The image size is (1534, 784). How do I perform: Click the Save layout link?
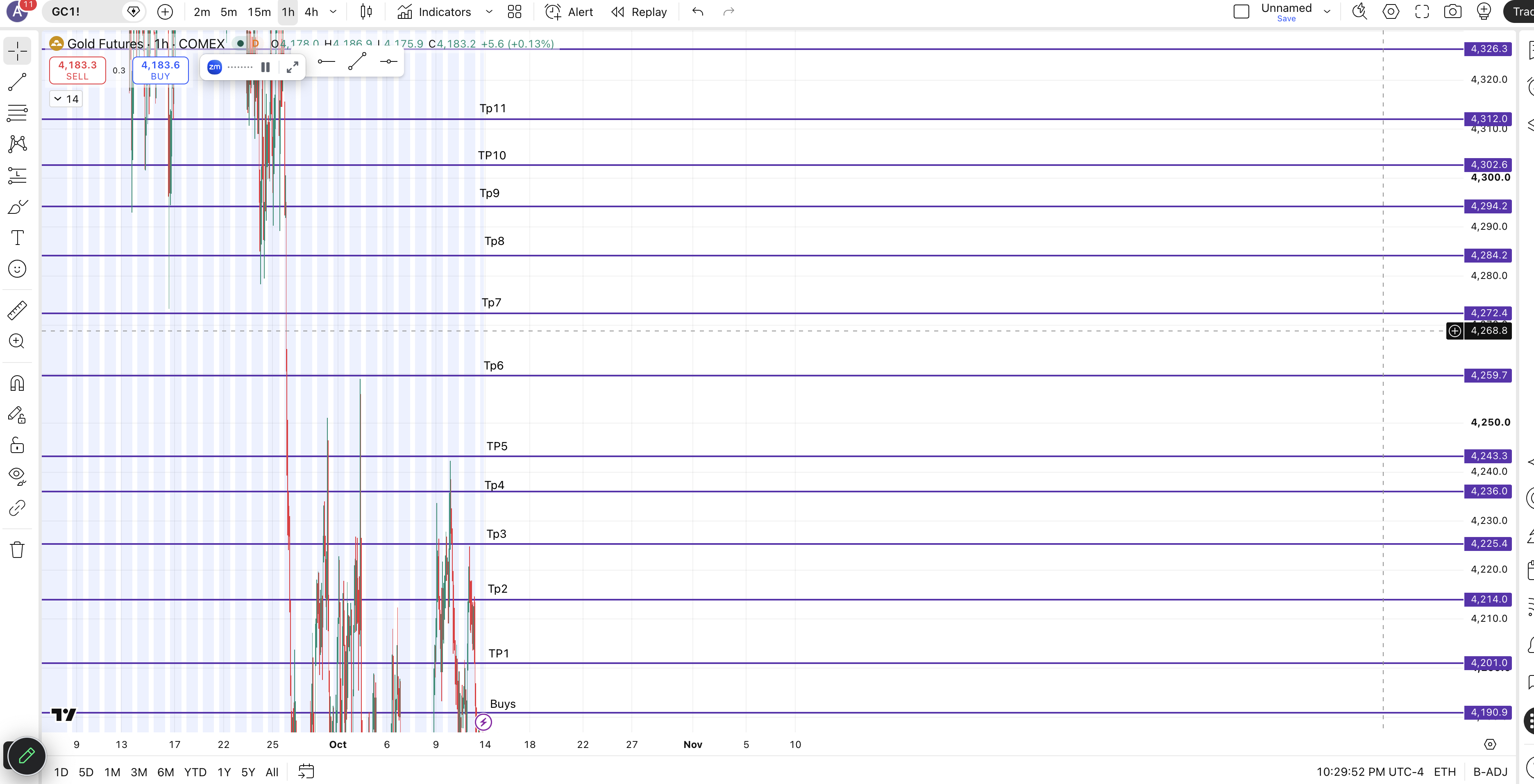(1286, 19)
